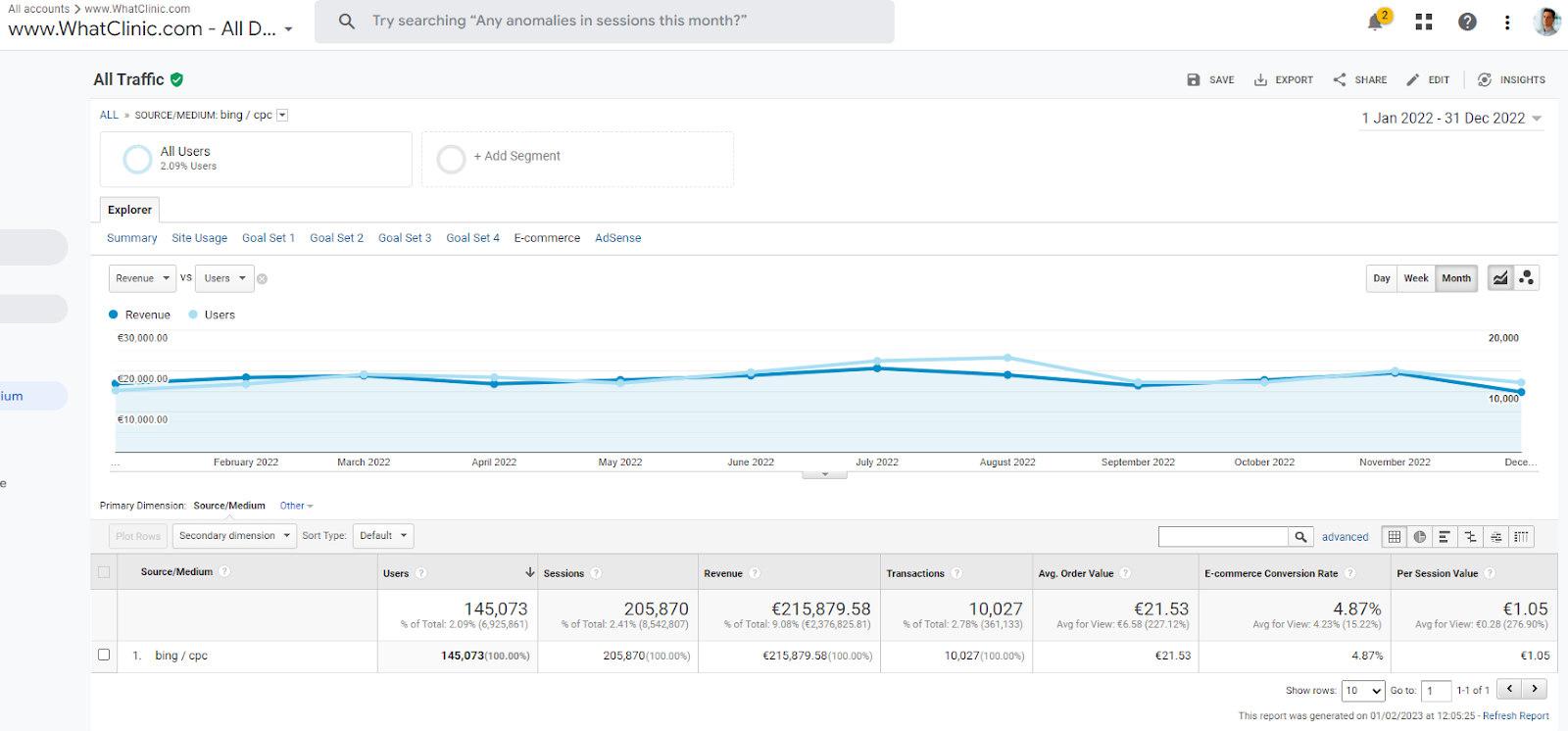The height and width of the screenshot is (731, 1568).
Task: Open the notifications bell
Action: point(1376,22)
